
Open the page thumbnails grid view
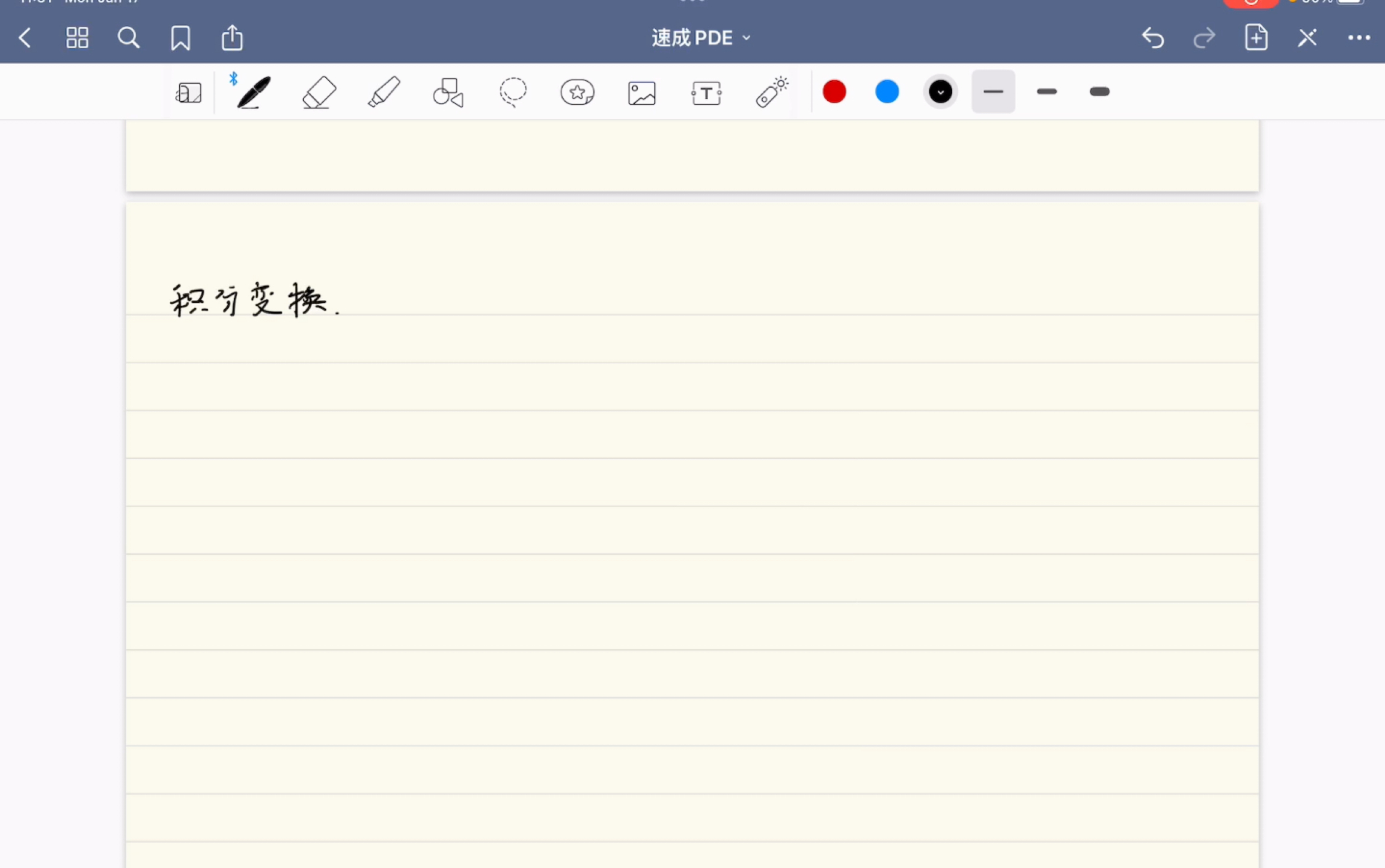pos(77,38)
